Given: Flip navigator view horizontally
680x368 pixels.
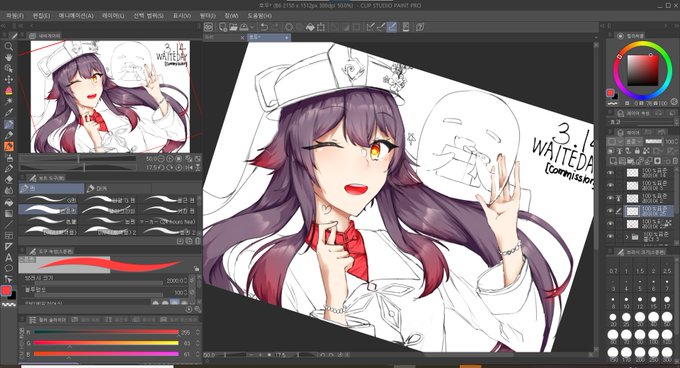Looking at the screenshot, I should pyautogui.click(x=190, y=167).
